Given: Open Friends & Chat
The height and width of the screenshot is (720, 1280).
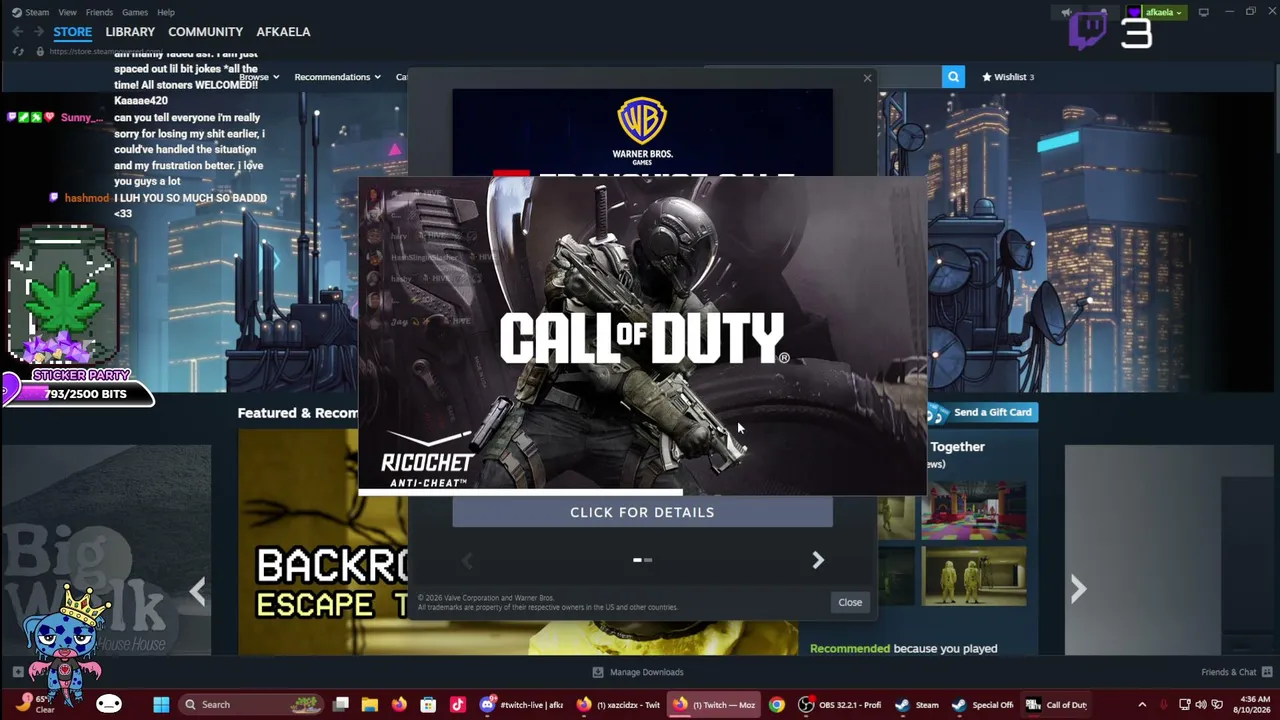Looking at the screenshot, I should 1236,672.
